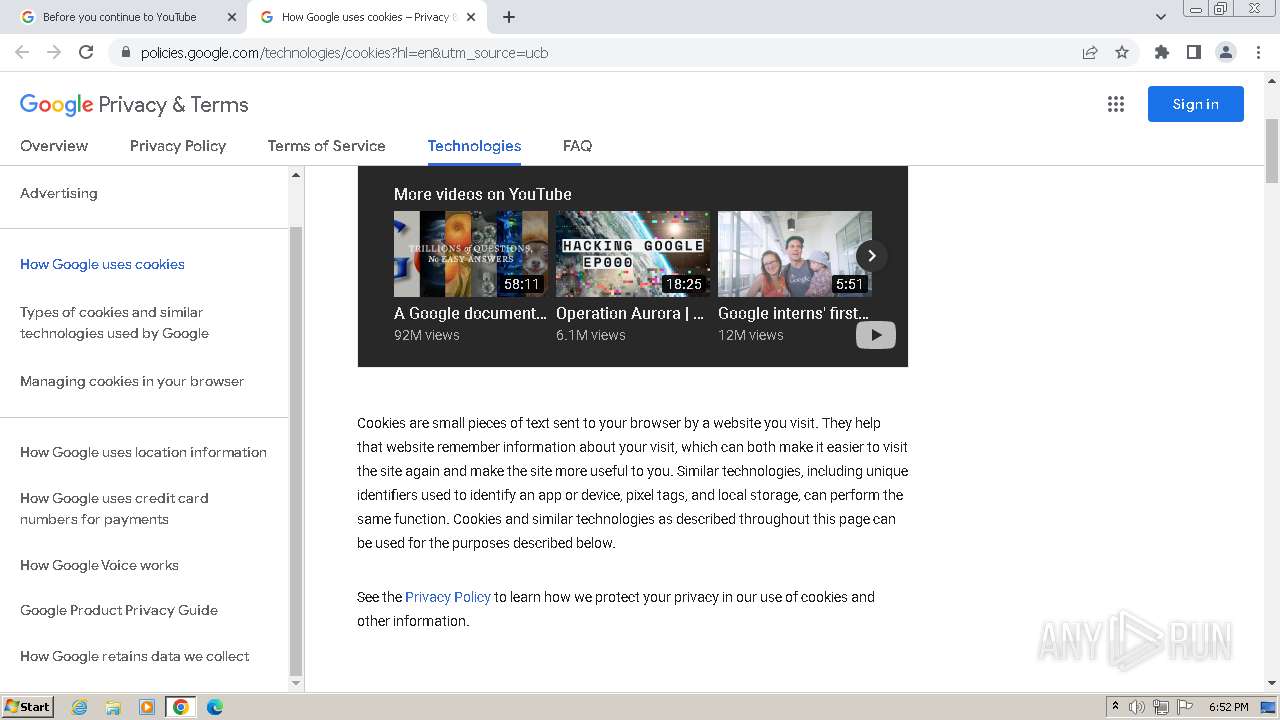Open the Terms of Service tab

tap(326, 146)
